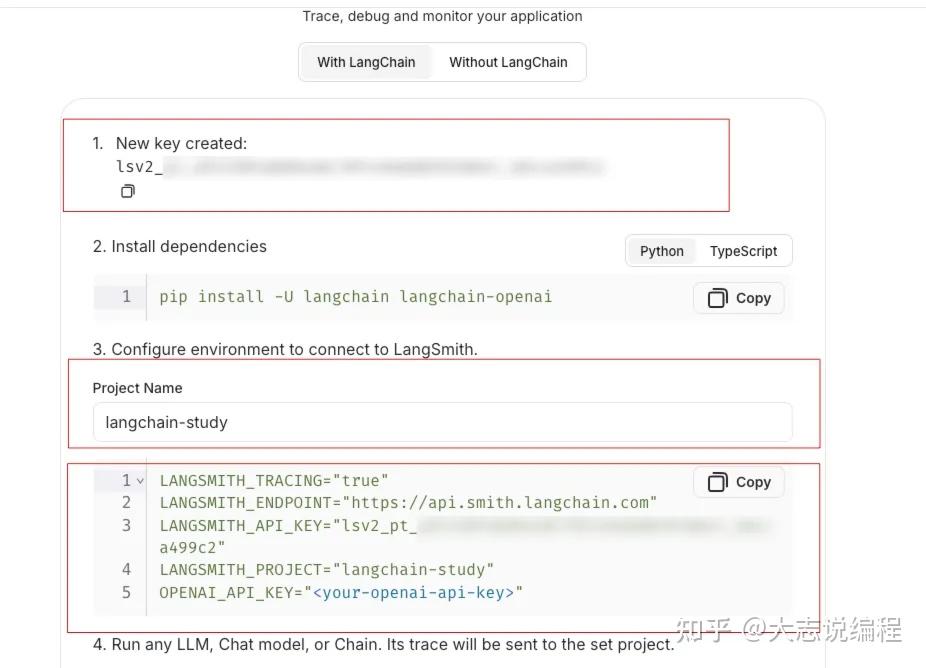Click line number 5 in the environment block

[x=126, y=593]
